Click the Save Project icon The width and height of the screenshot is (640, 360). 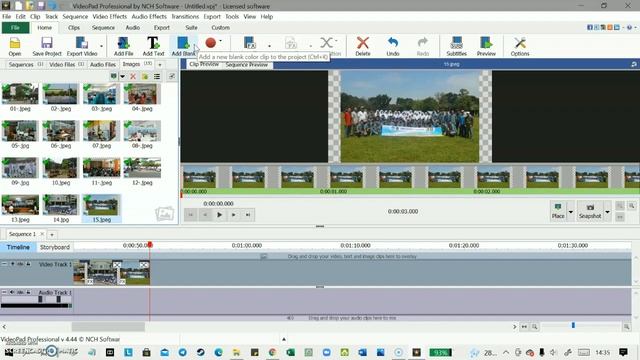(x=47, y=46)
